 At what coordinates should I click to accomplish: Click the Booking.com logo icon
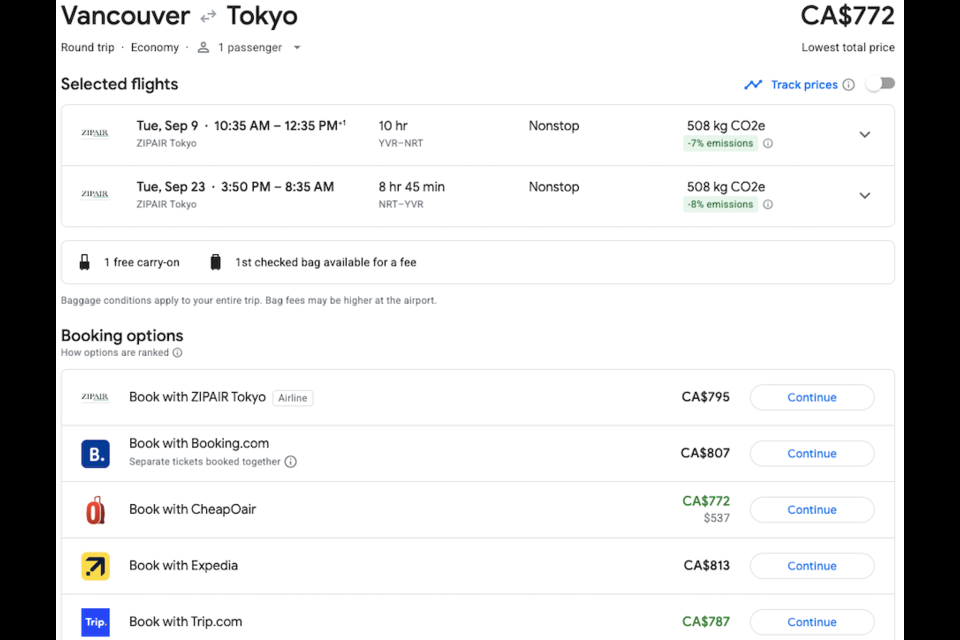[x=96, y=454]
